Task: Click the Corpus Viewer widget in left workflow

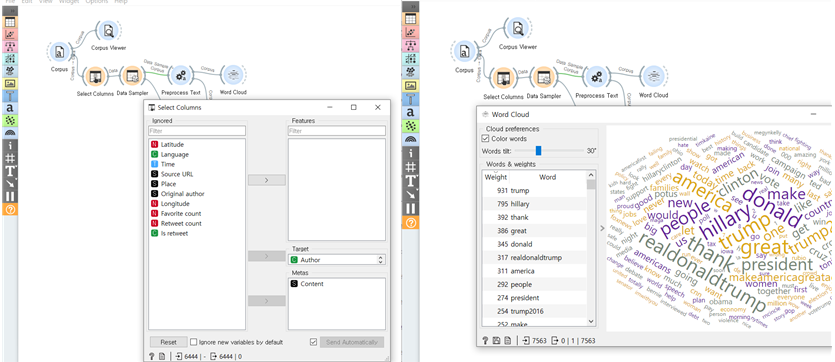Action: pos(108,31)
